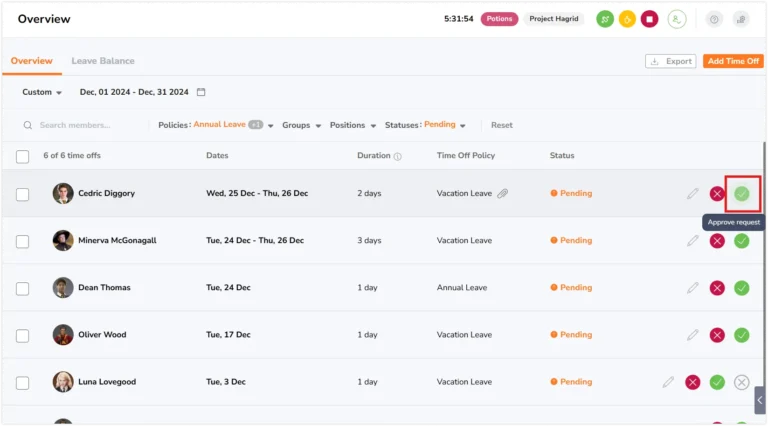Tick the select-all time offs checkbox
This screenshot has height=426, width=768.
click(x=23, y=157)
